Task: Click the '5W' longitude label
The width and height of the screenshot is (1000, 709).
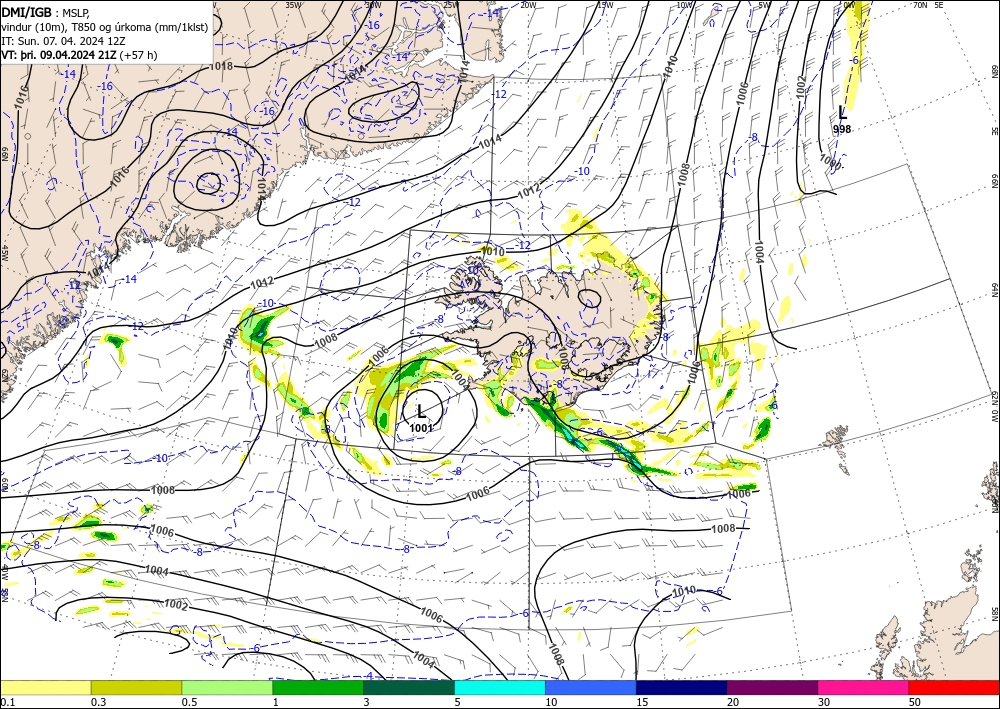Action: pyautogui.click(x=764, y=5)
